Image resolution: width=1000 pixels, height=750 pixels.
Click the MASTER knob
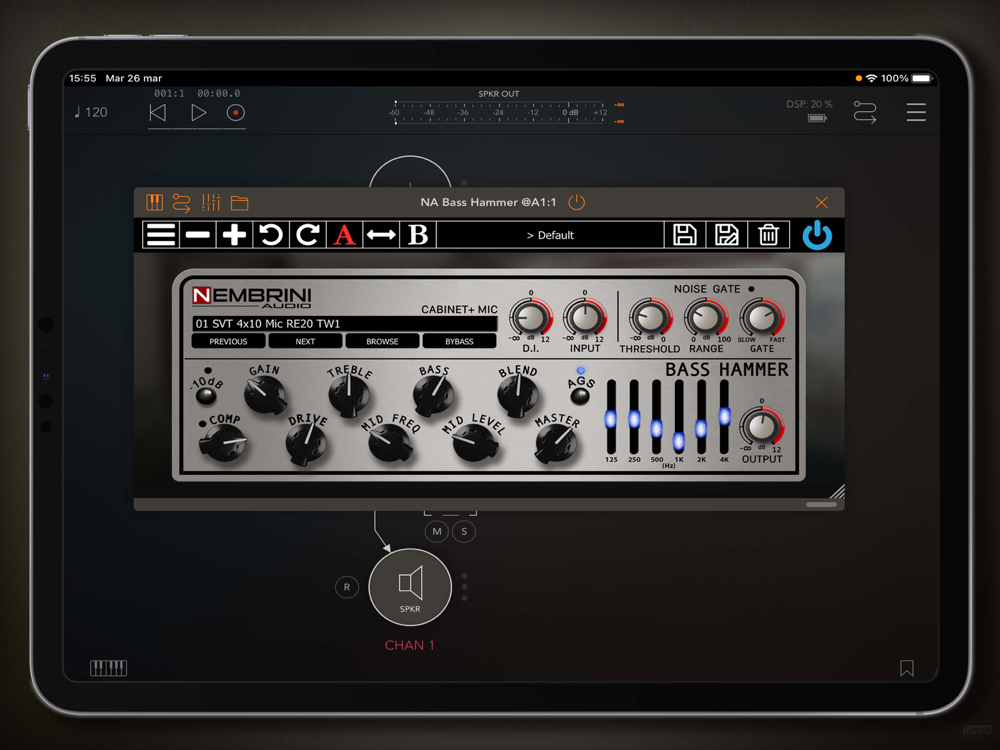(557, 443)
